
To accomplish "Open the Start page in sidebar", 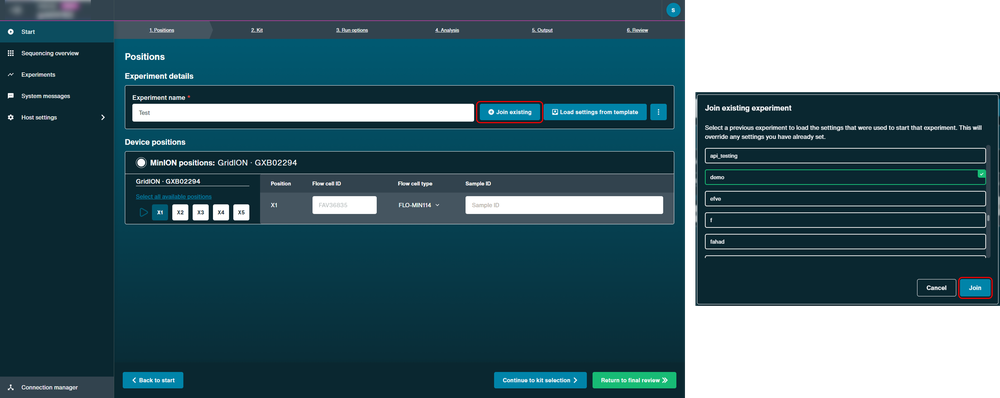I will [x=57, y=31].
